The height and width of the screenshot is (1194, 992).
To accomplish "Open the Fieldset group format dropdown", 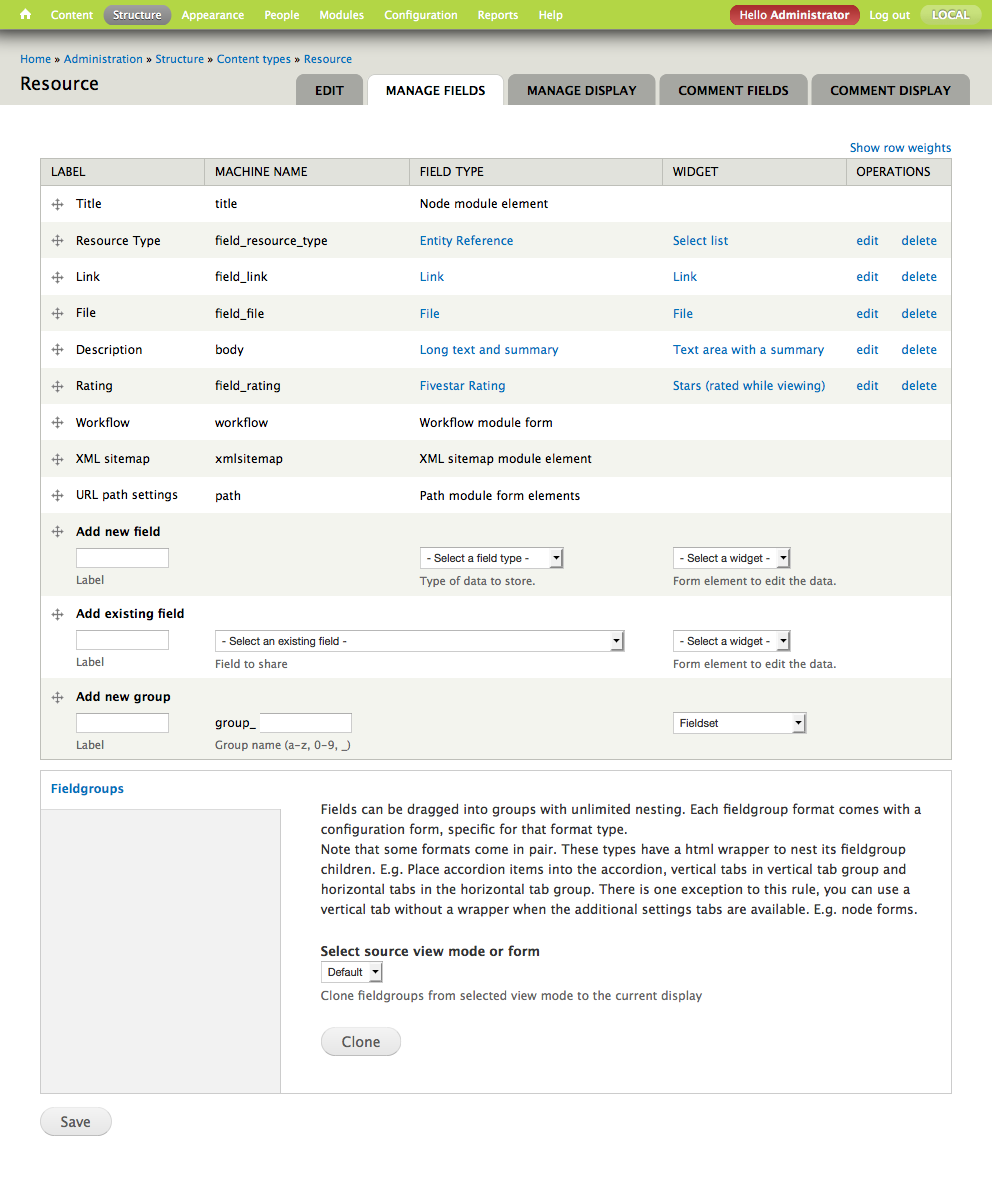I will click(x=739, y=723).
